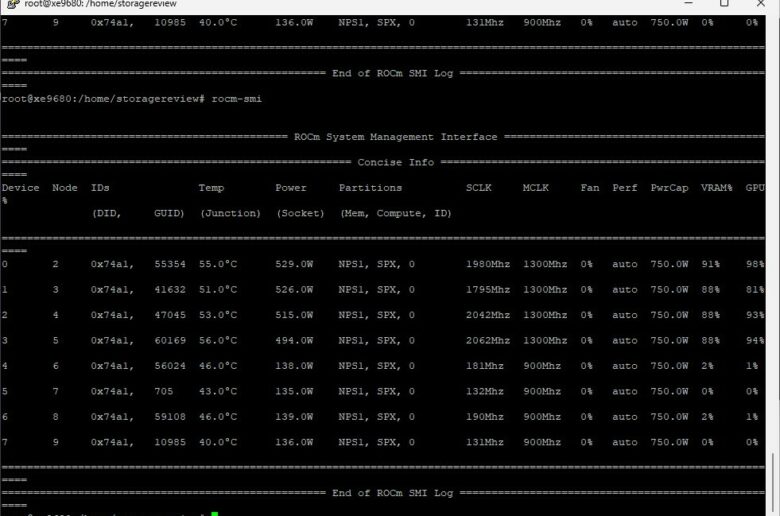This screenshot has width=780, height=516.
Task: Click GUID value 60169
Action: pyautogui.click(x=170, y=341)
